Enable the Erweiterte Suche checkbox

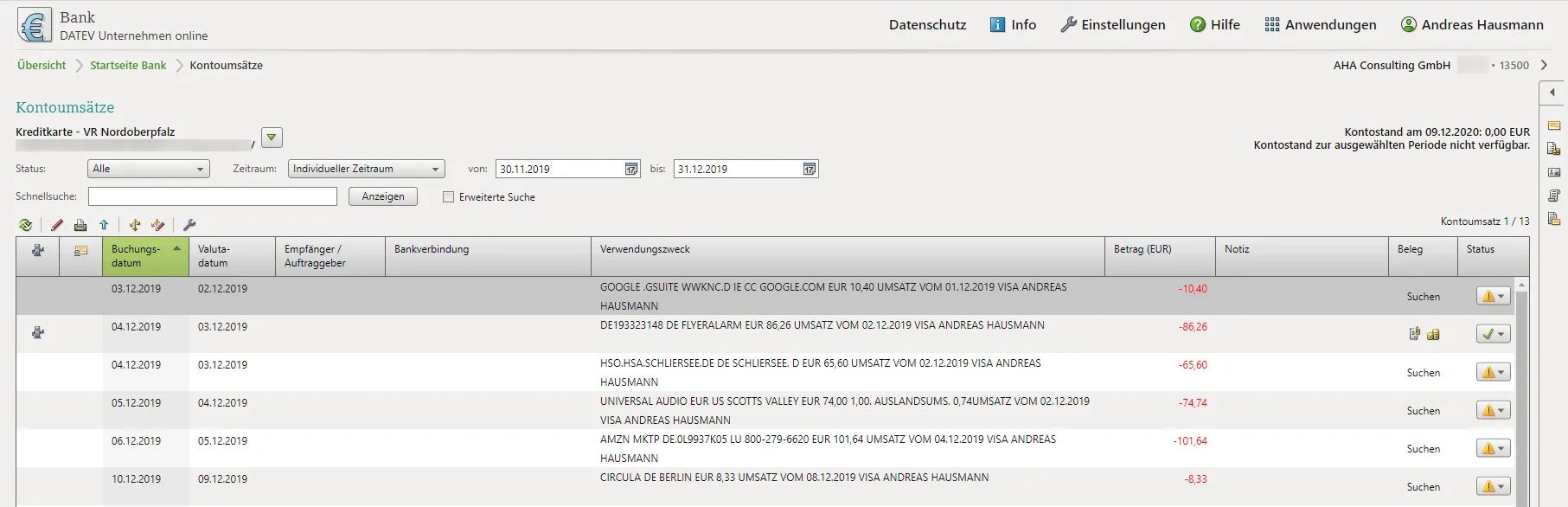click(448, 197)
